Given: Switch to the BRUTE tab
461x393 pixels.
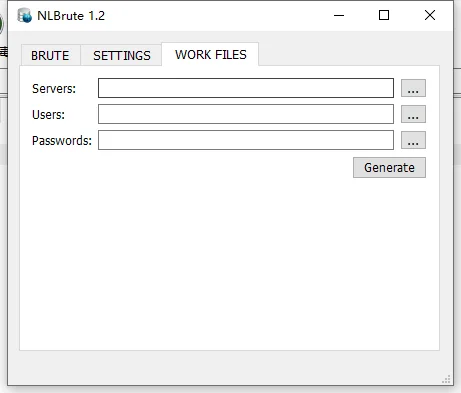Looking at the screenshot, I should click(50, 55).
